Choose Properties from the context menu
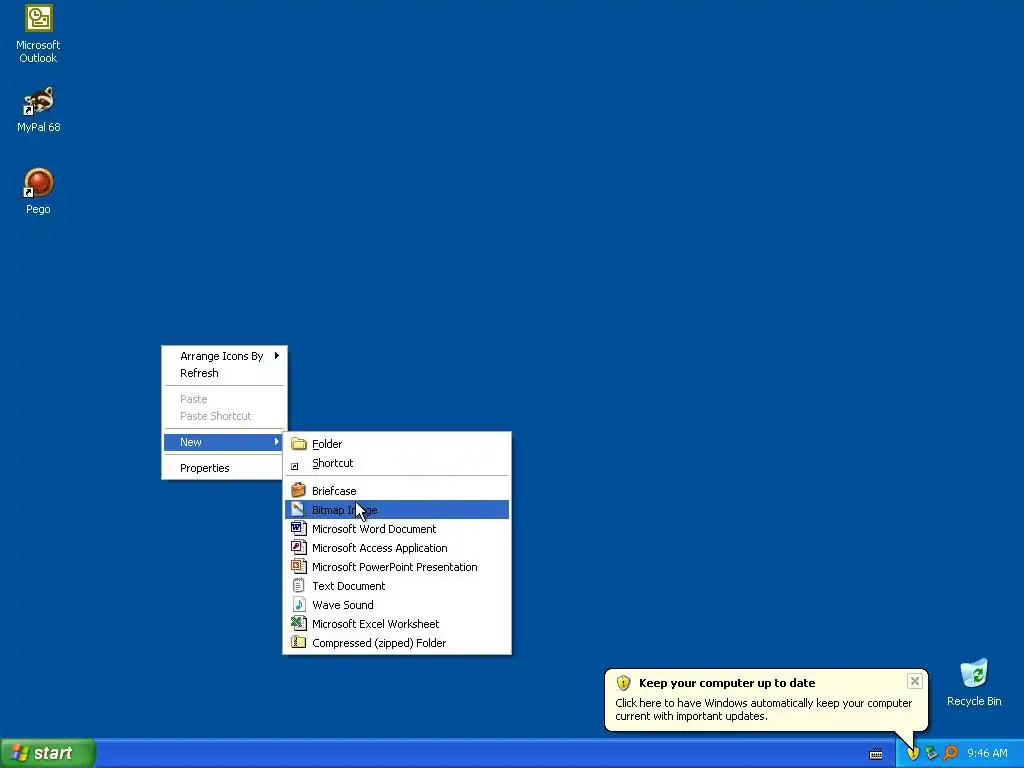 [x=224, y=468]
